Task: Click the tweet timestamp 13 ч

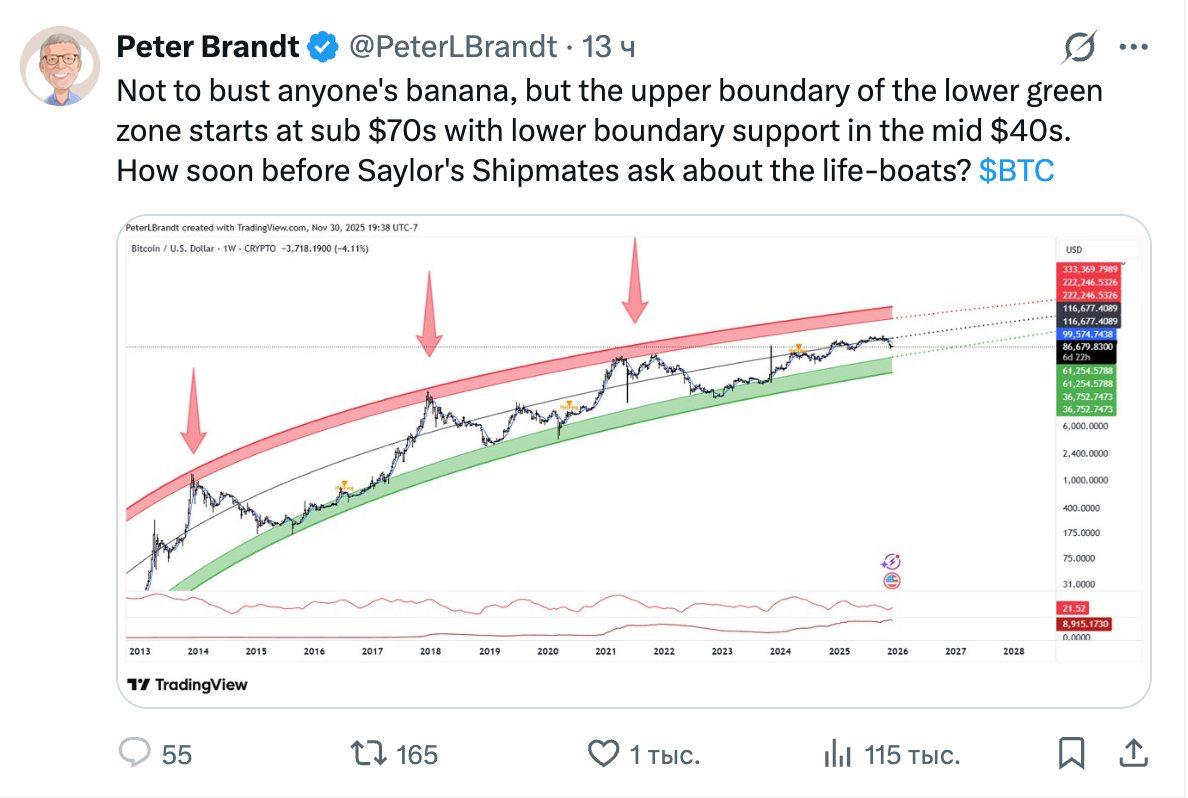Action: pyautogui.click(x=607, y=46)
